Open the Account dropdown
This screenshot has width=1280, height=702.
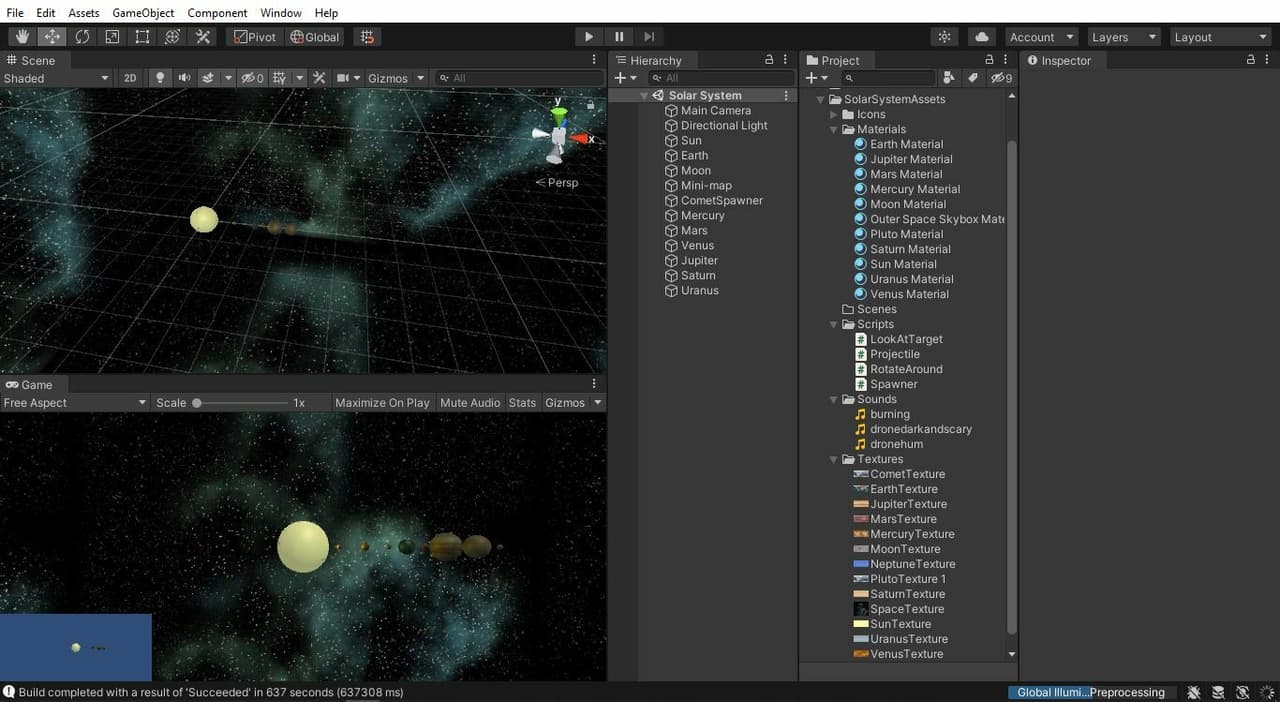1042,37
